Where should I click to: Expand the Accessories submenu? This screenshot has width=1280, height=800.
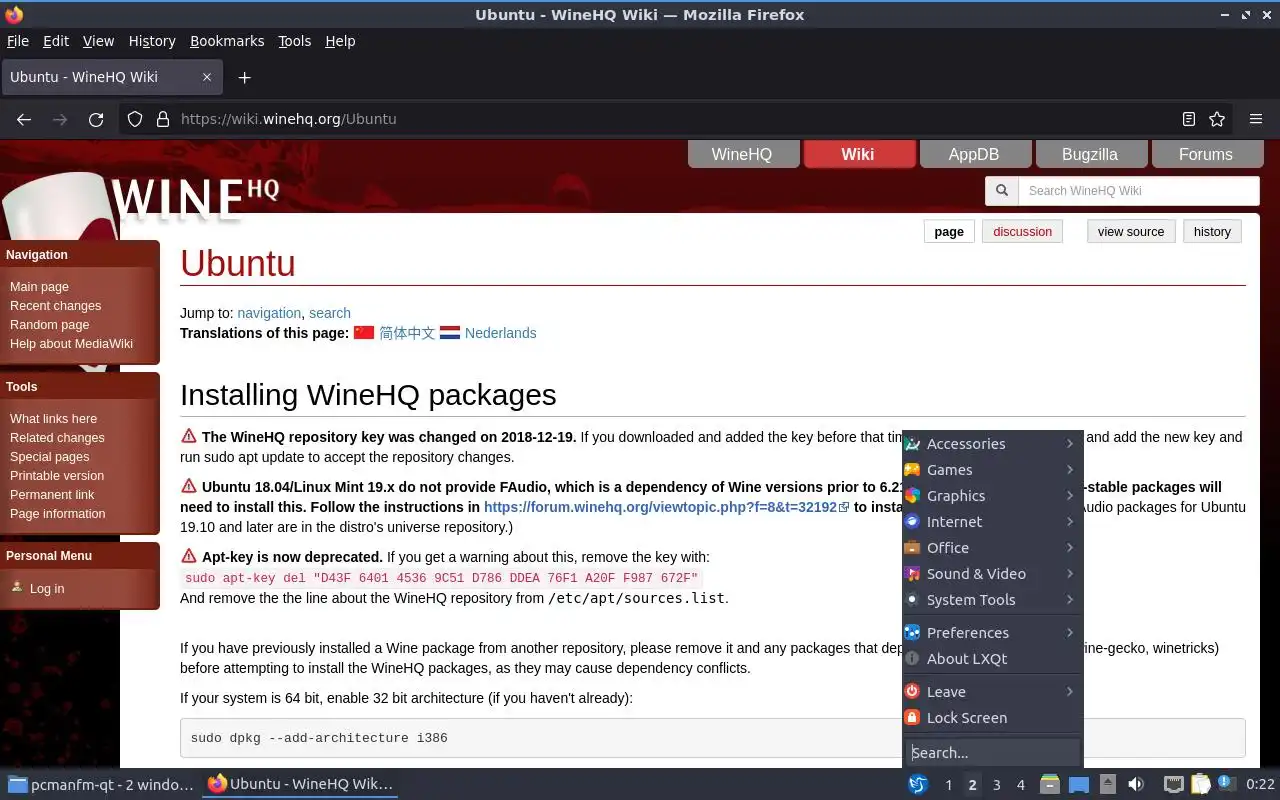point(992,444)
